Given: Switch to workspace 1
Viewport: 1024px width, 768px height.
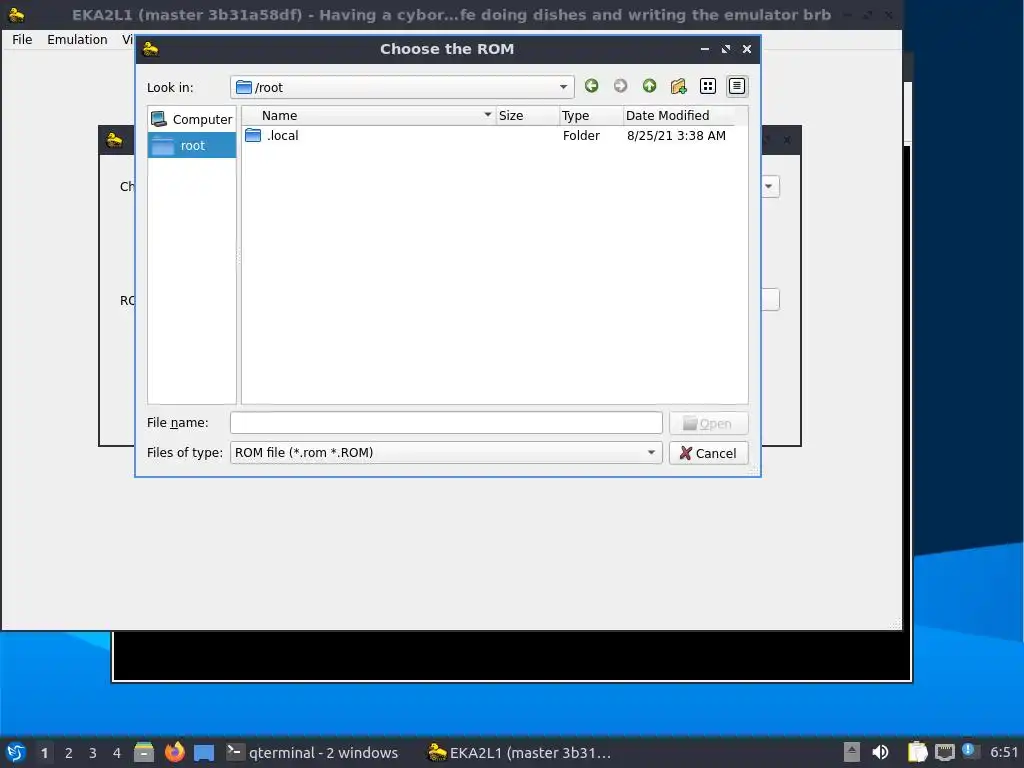Looking at the screenshot, I should (x=44, y=753).
